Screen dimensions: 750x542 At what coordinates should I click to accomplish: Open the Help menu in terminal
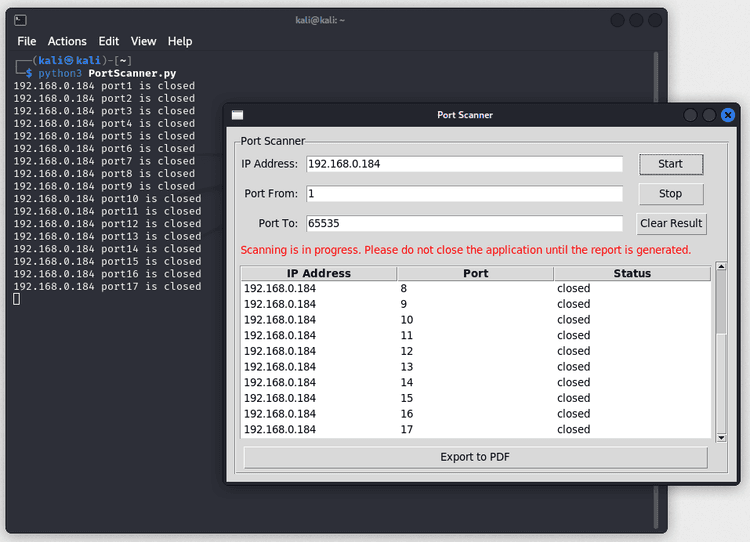180,41
